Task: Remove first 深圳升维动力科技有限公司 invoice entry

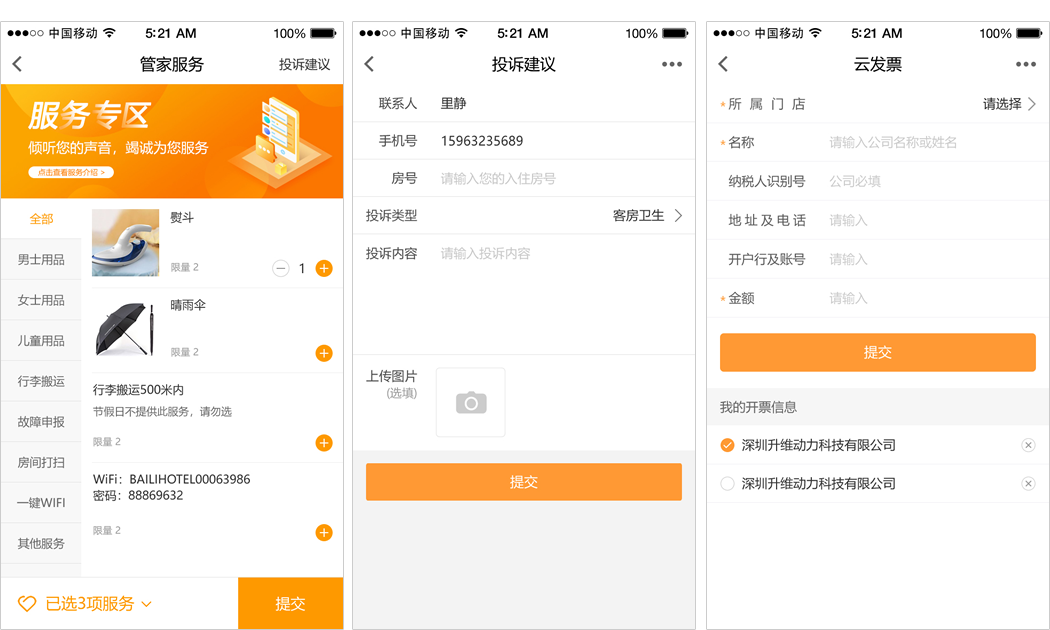Action: [x=1028, y=445]
